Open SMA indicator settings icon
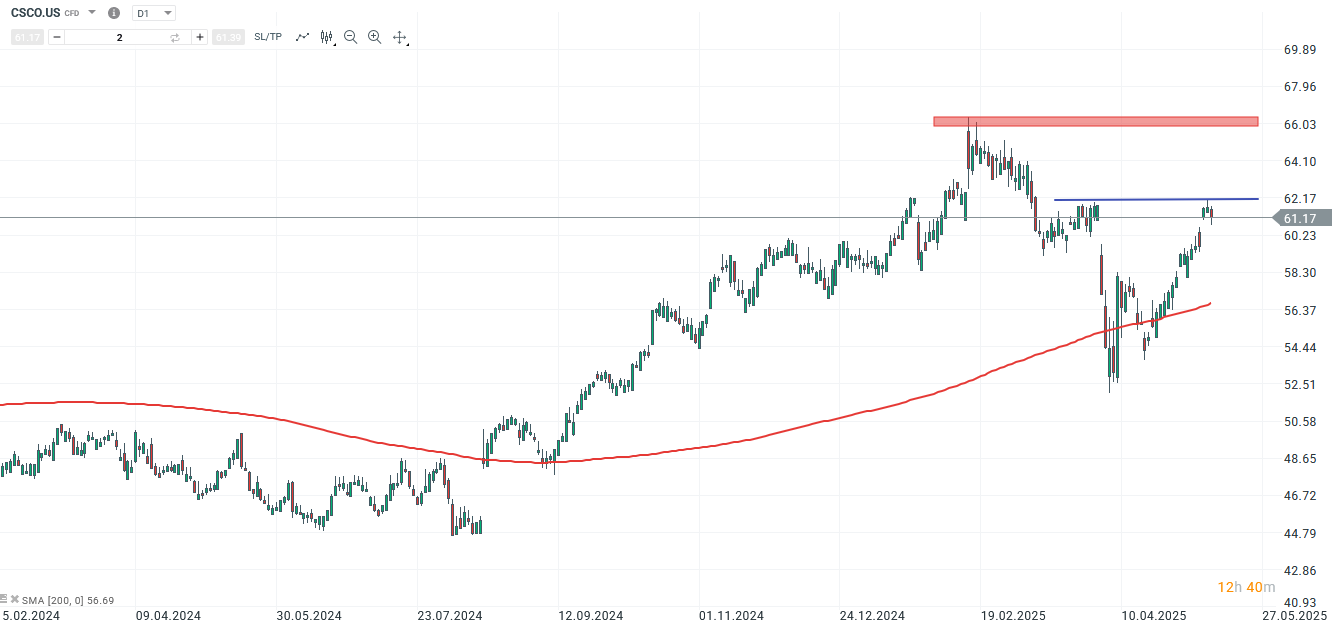The height and width of the screenshot is (626, 1342). tap(5, 600)
